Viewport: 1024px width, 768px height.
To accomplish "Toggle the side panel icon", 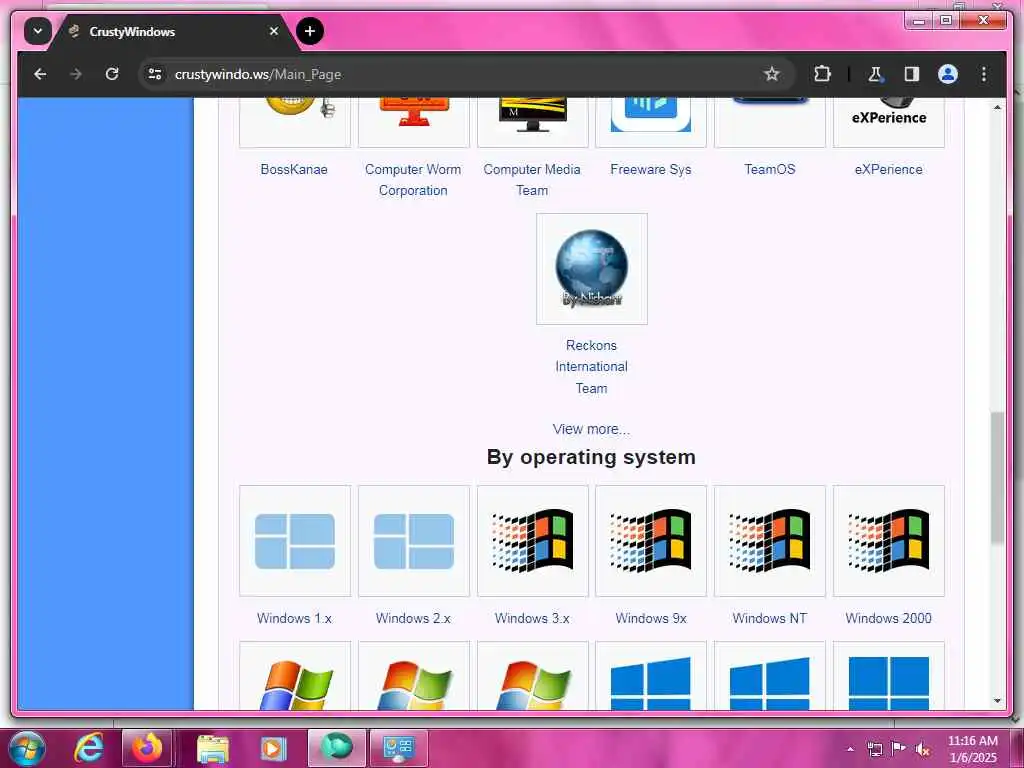I will [x=912, y=74].
